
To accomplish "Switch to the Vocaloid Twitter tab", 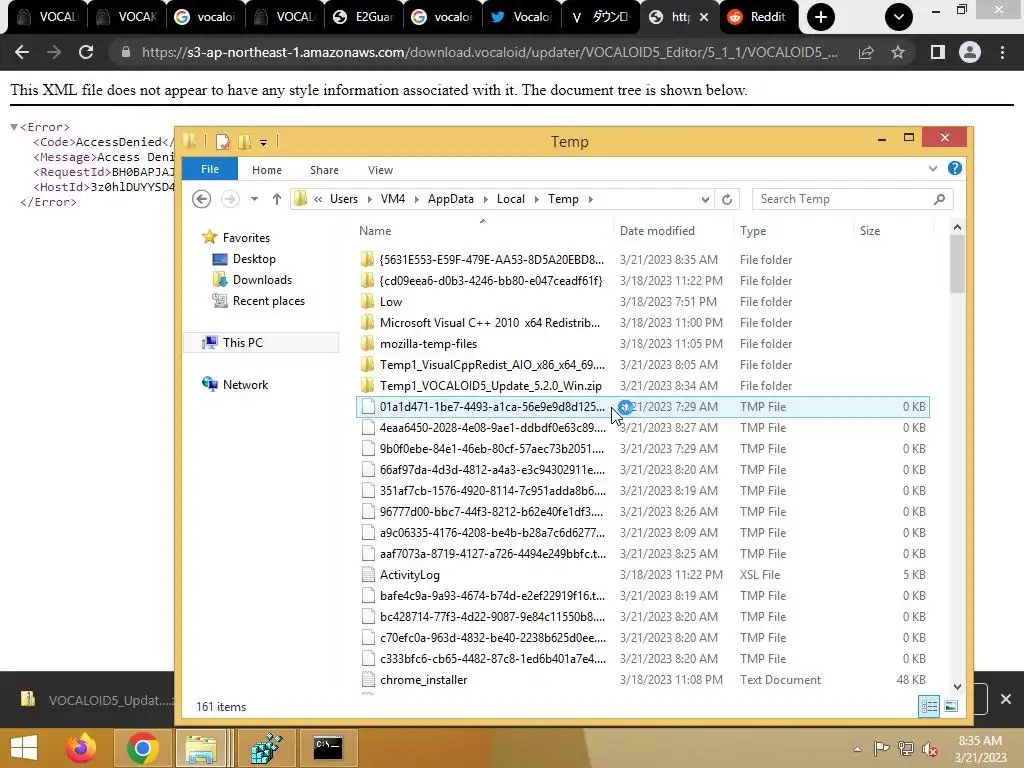I will point(522,17).
